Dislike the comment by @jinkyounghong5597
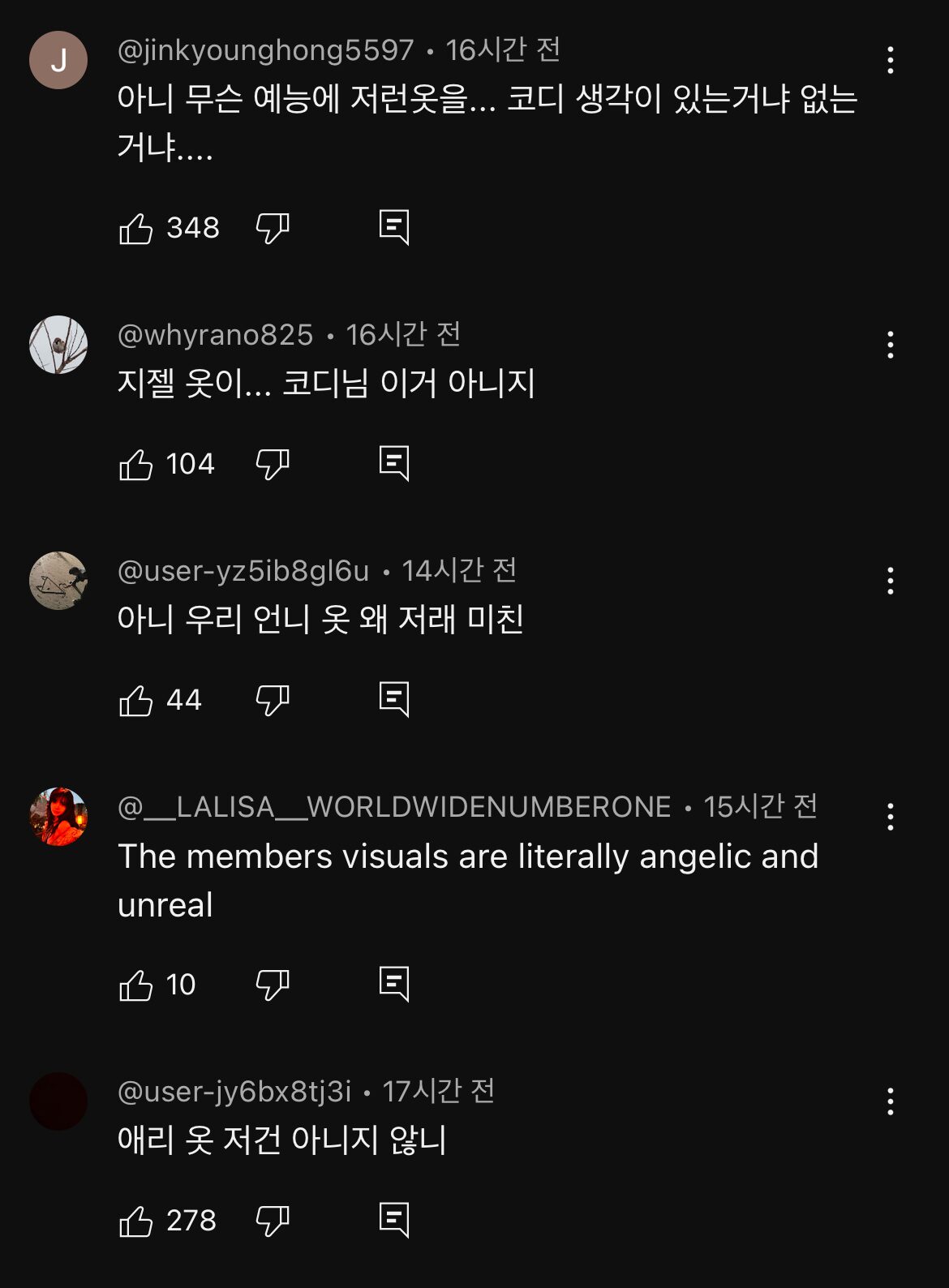The width and height of the screenshot is (949, 1288). coord(273,229)
